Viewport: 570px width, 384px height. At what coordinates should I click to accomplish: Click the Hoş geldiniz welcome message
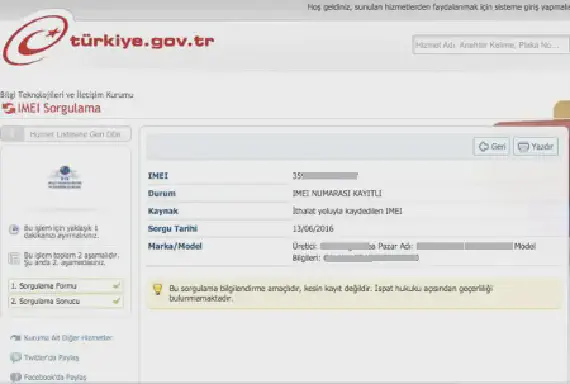tap(438, 7)
